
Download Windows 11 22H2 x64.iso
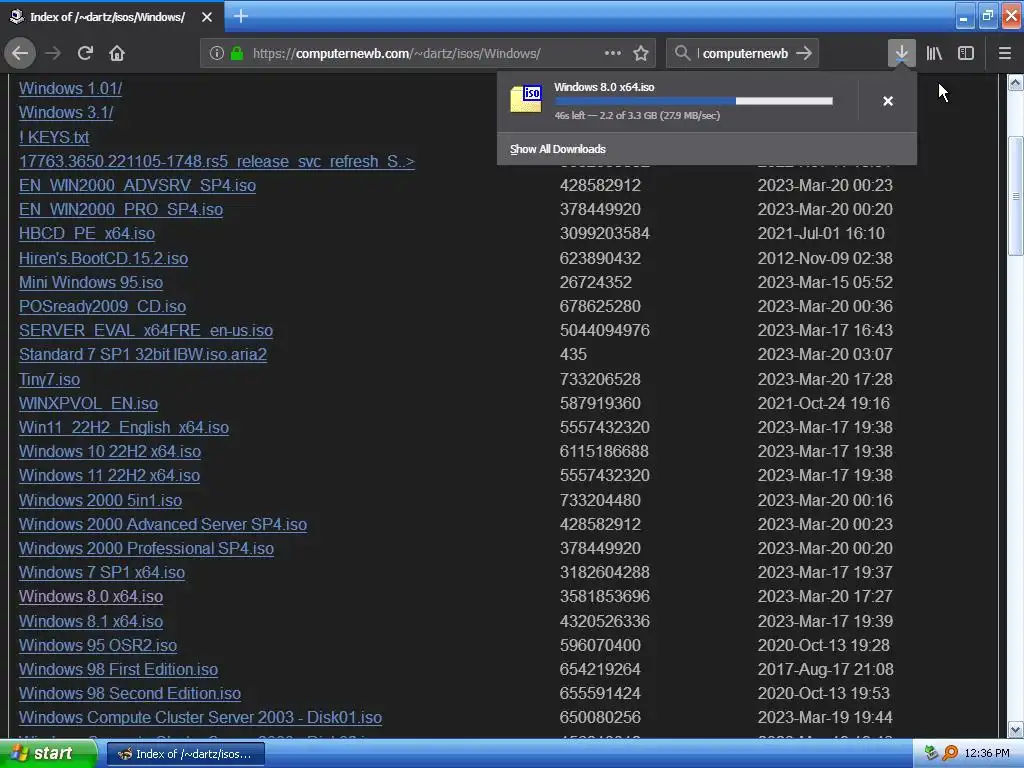[x=109, y=475]
